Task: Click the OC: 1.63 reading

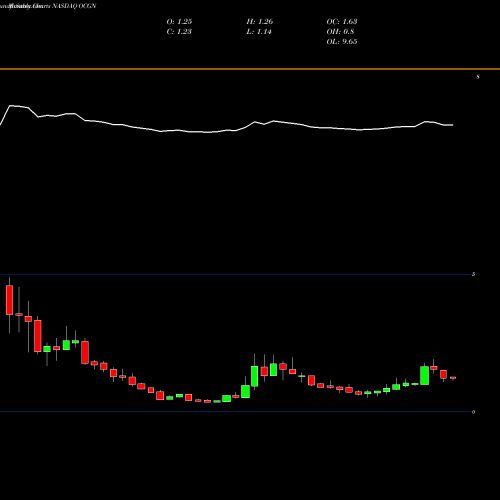Action: 342,22
